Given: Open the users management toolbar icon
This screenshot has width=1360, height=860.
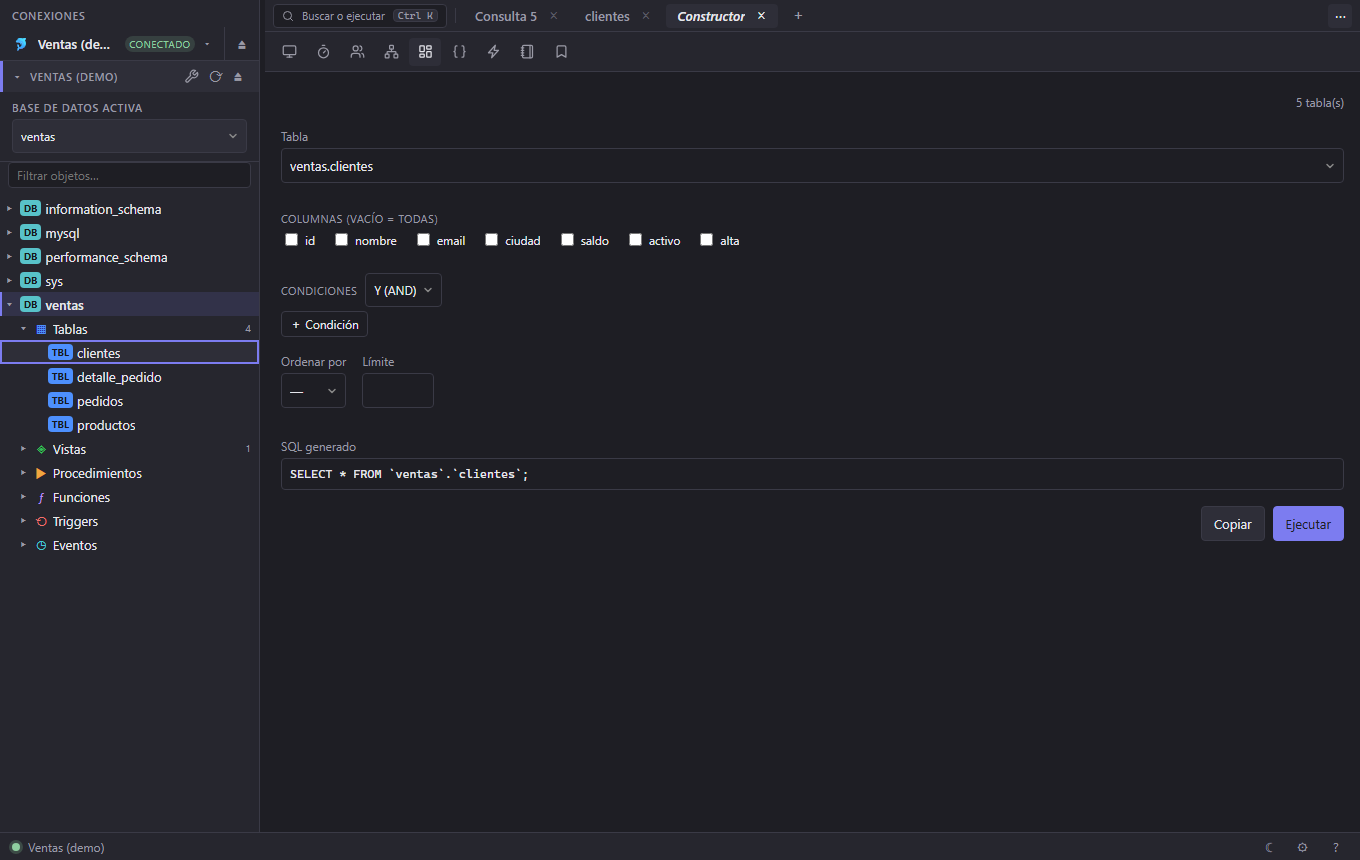Looking at the screenshot, I should click(357, 52).
